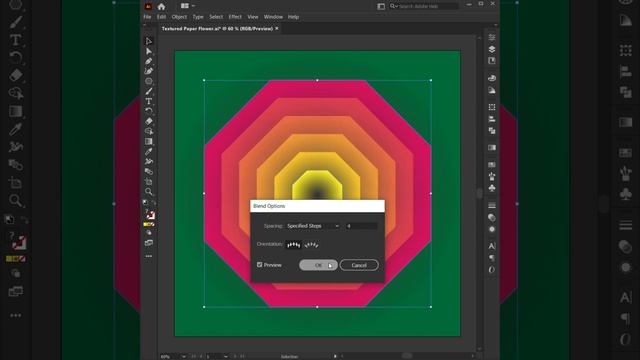Select the Artboard tool
Viewport: 640px width, 360px height.
click(149, 181)
